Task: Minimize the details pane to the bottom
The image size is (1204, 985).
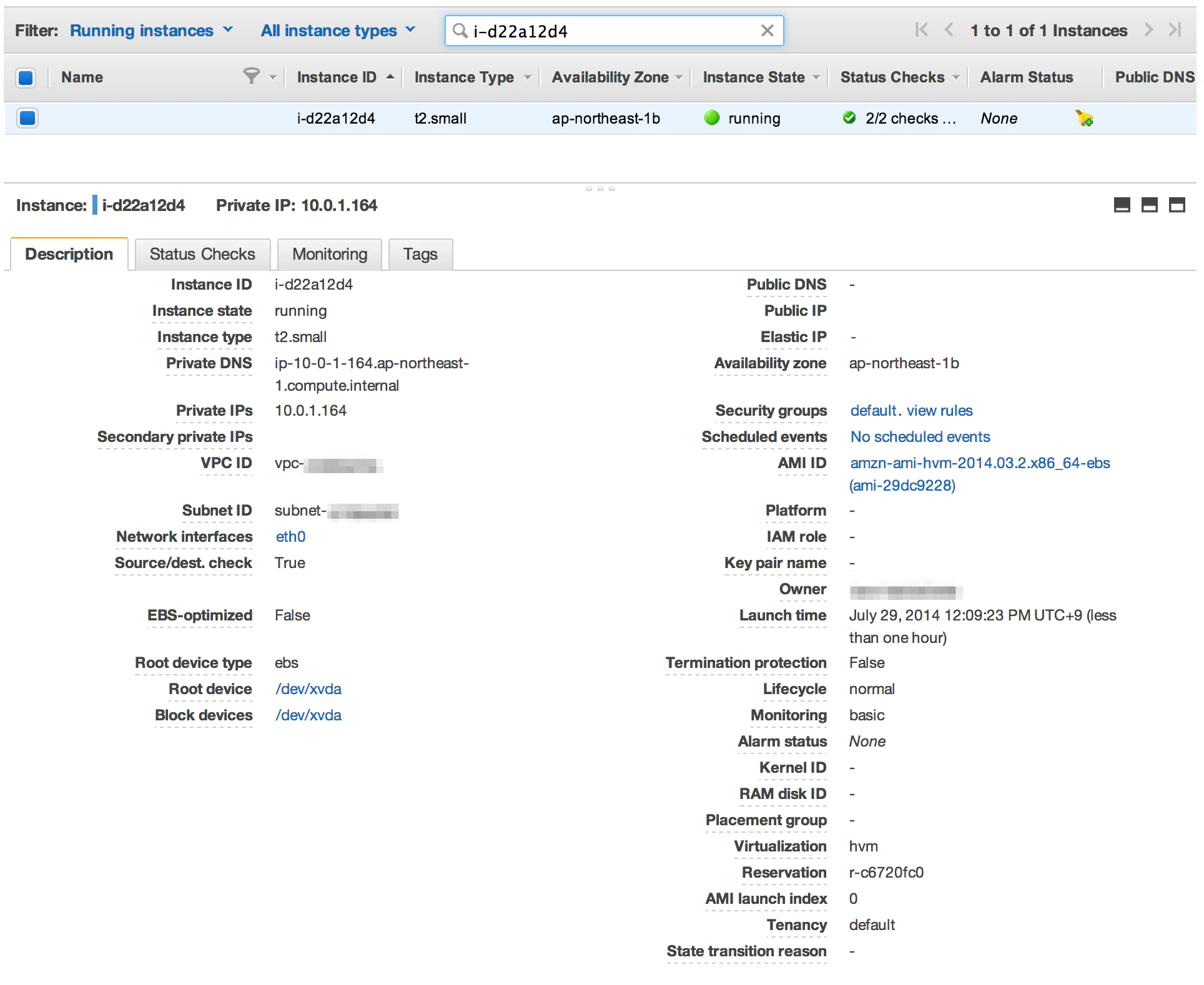Action: [1122, 205]
